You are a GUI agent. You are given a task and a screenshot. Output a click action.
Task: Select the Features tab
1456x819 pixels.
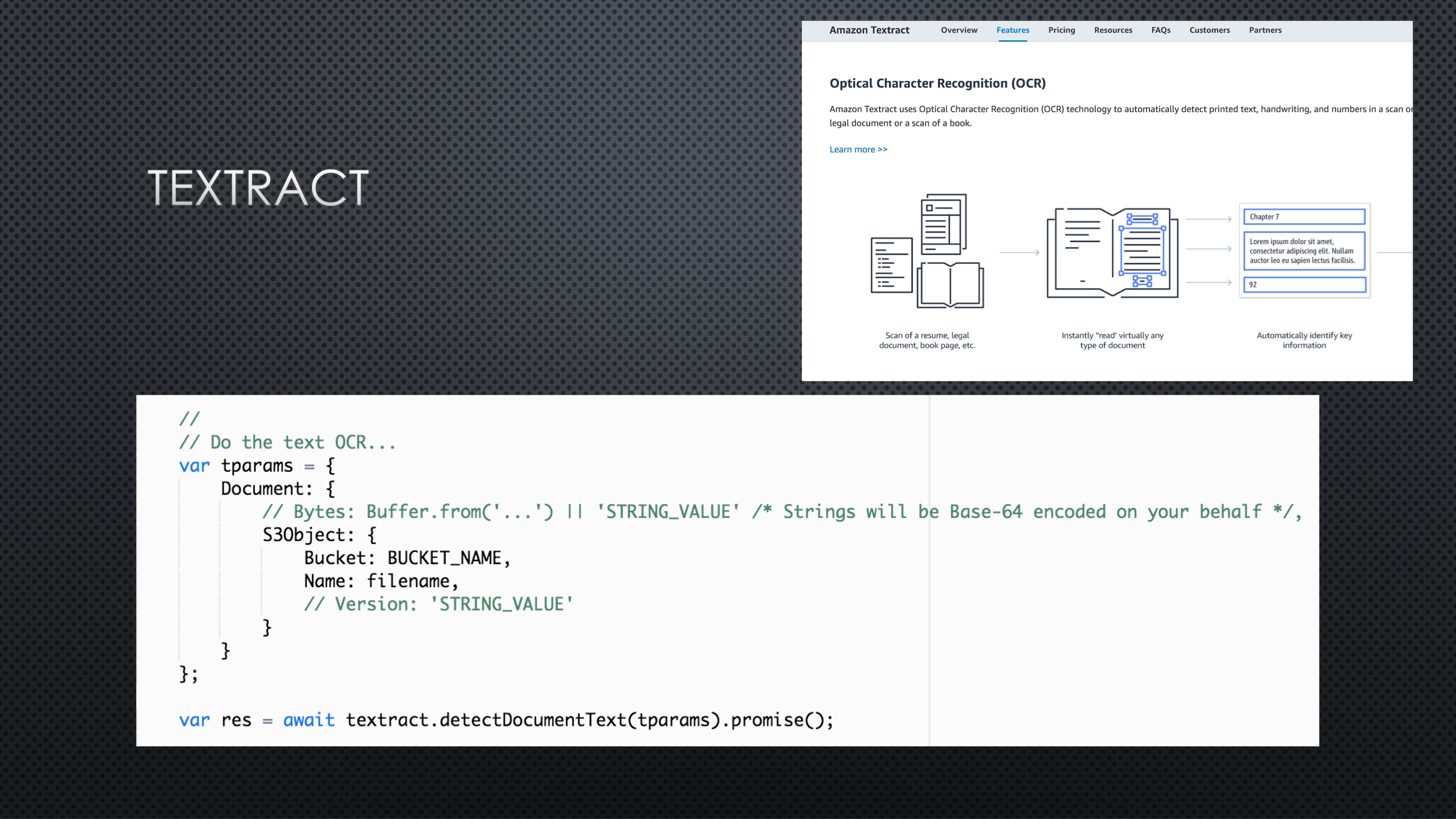tap(1012, 30)
